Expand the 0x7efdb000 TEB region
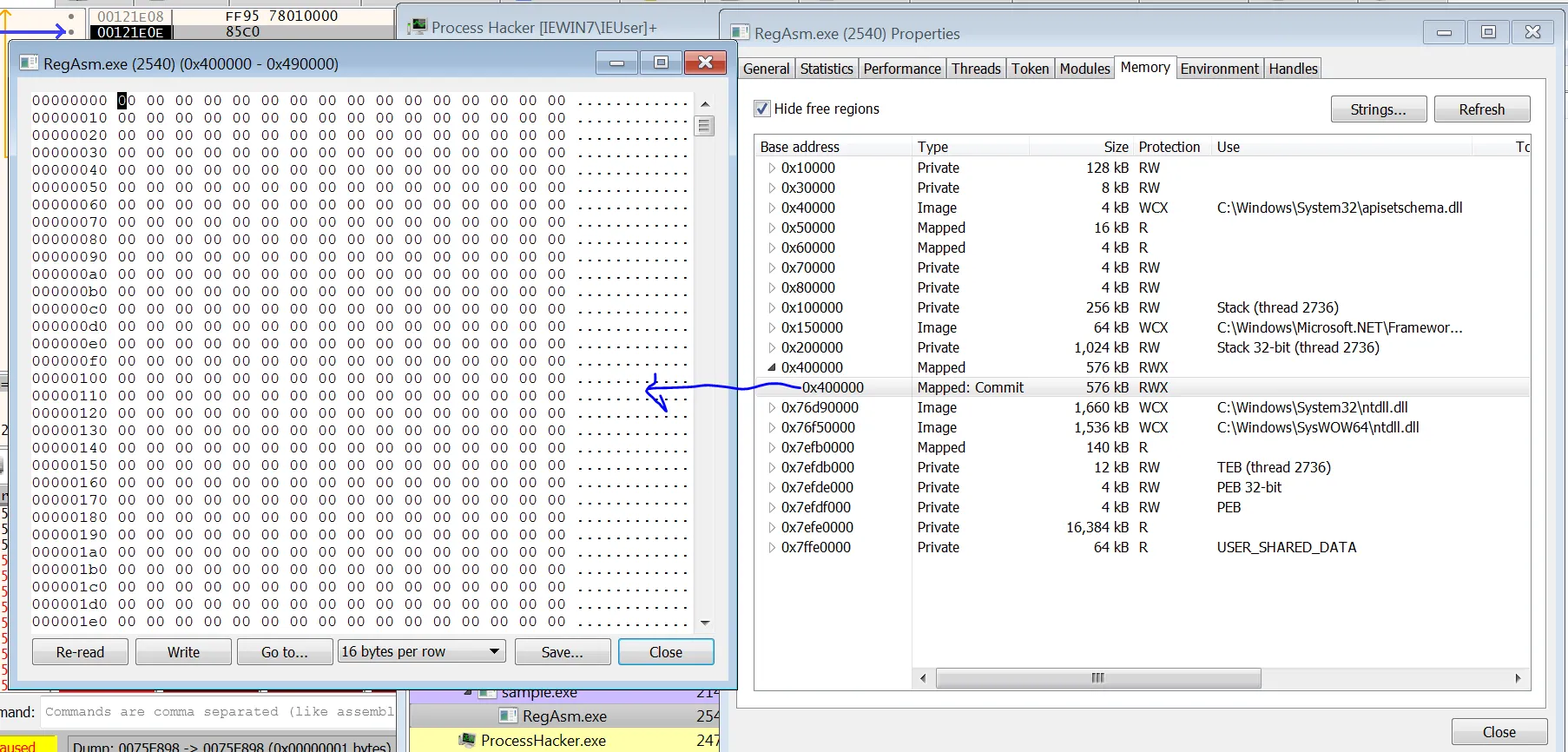1568x752 pixels. [x=771, y=467]
